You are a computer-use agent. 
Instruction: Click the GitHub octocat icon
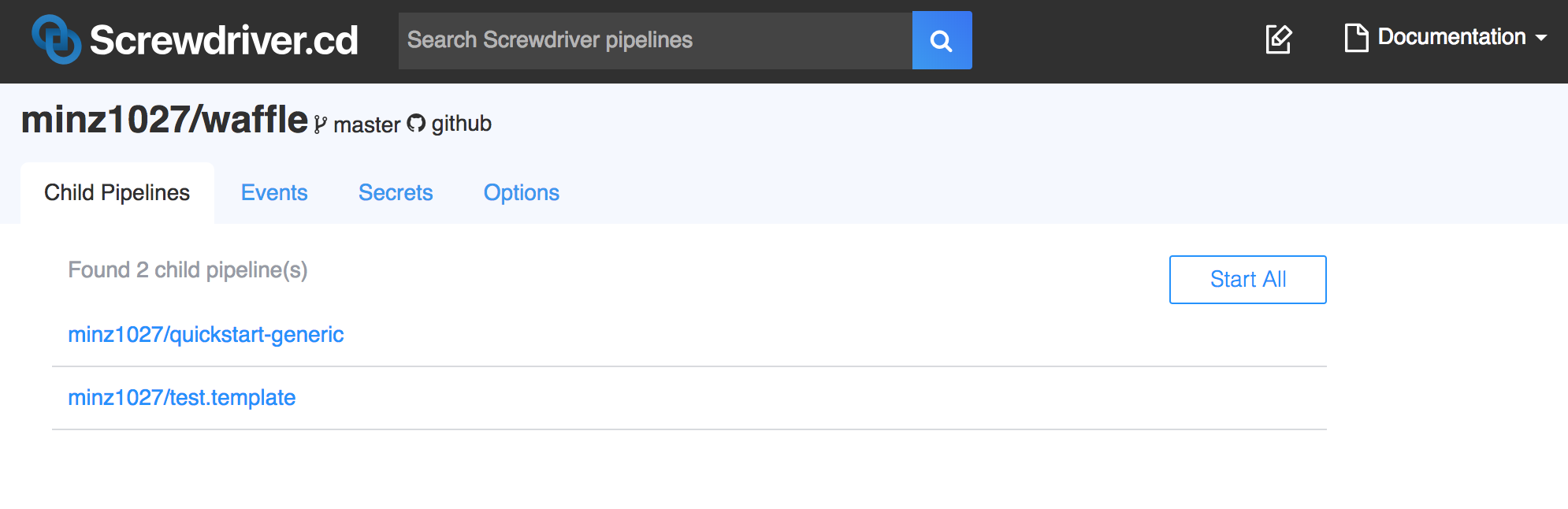click(416, 124)
